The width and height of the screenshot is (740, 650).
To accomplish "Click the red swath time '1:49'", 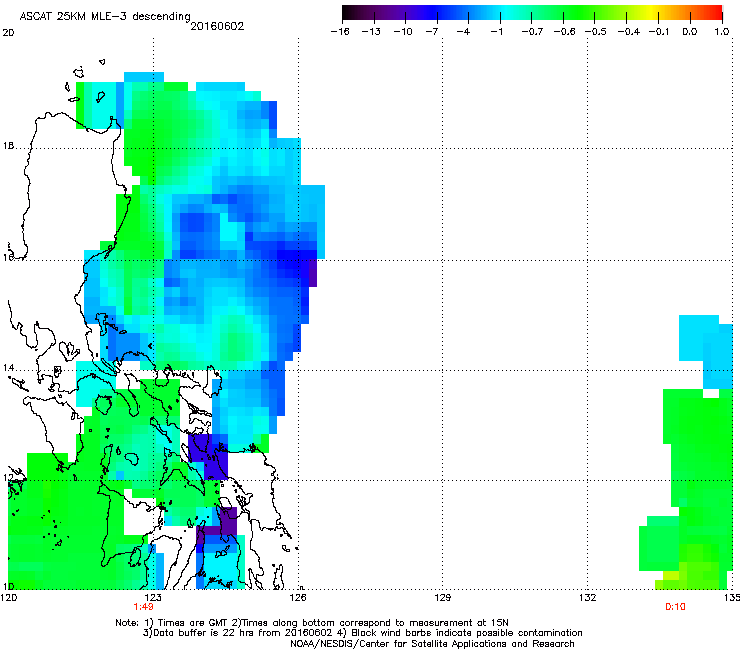I will pyautogui.click(x=143, y=607).
